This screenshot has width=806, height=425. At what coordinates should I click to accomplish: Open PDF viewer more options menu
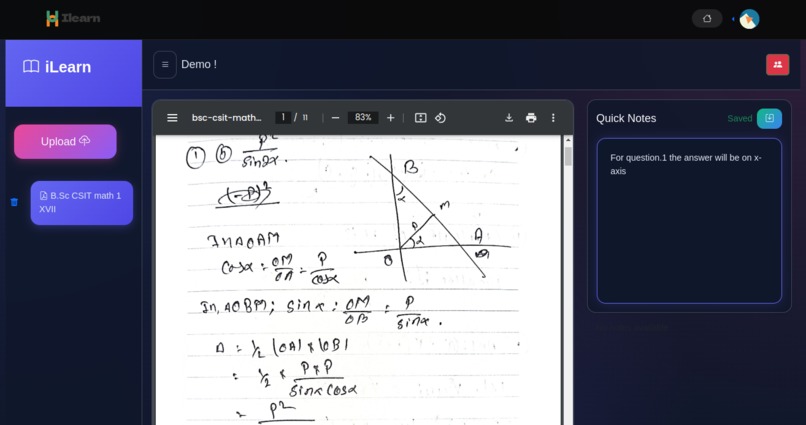[x=553, y=118]
